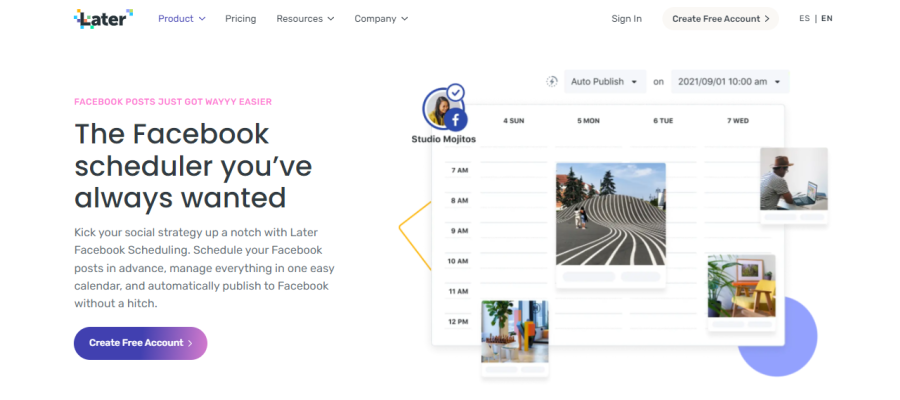The image size is (900, 400).
Task: Select the 5 MON column header
Action: point(588,121)
